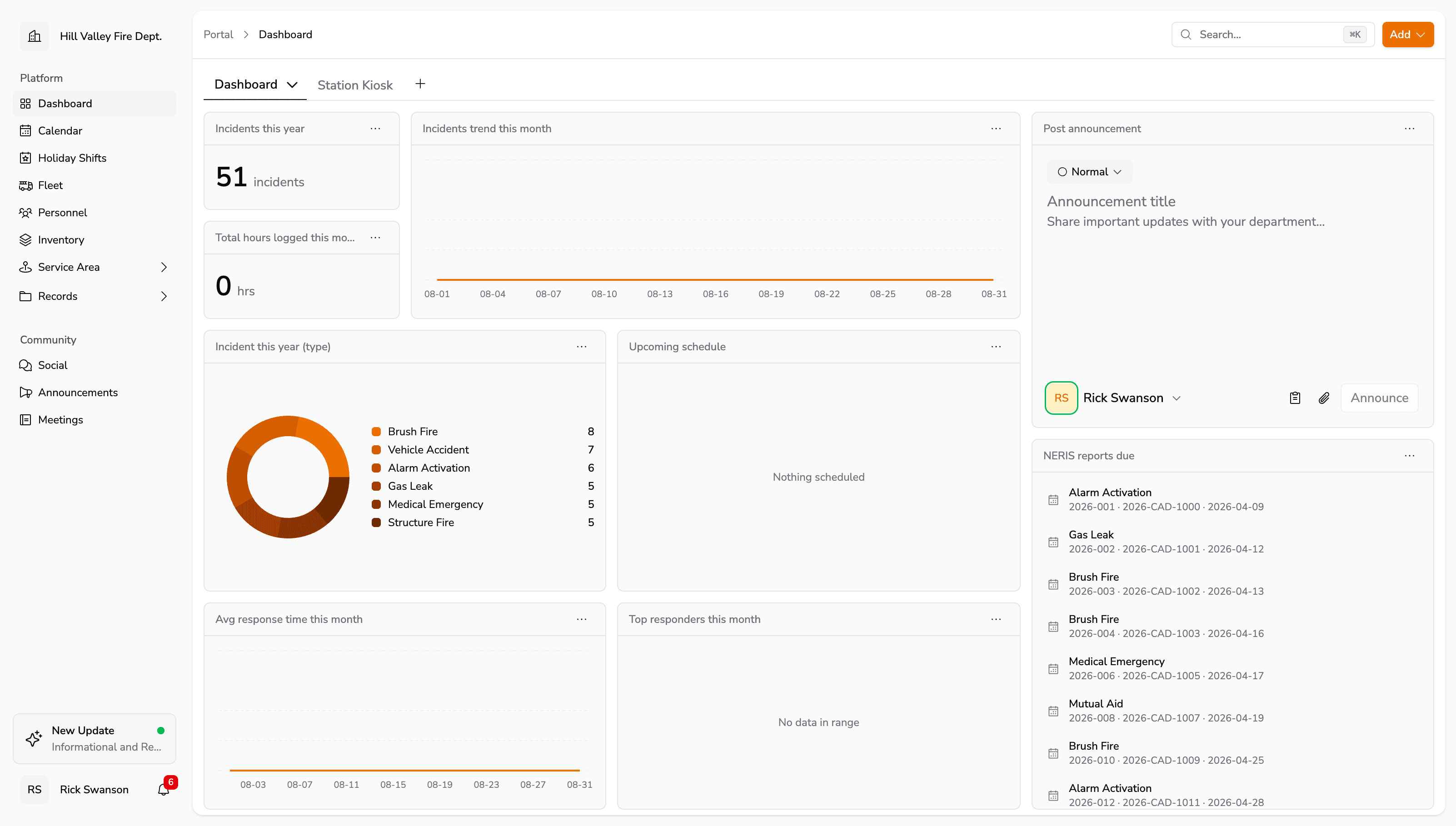Image resolution: width=1456 pixels, height=826 pixels.
Task: Open options for Total hours logged widget
Action: (x=375, y=238)
